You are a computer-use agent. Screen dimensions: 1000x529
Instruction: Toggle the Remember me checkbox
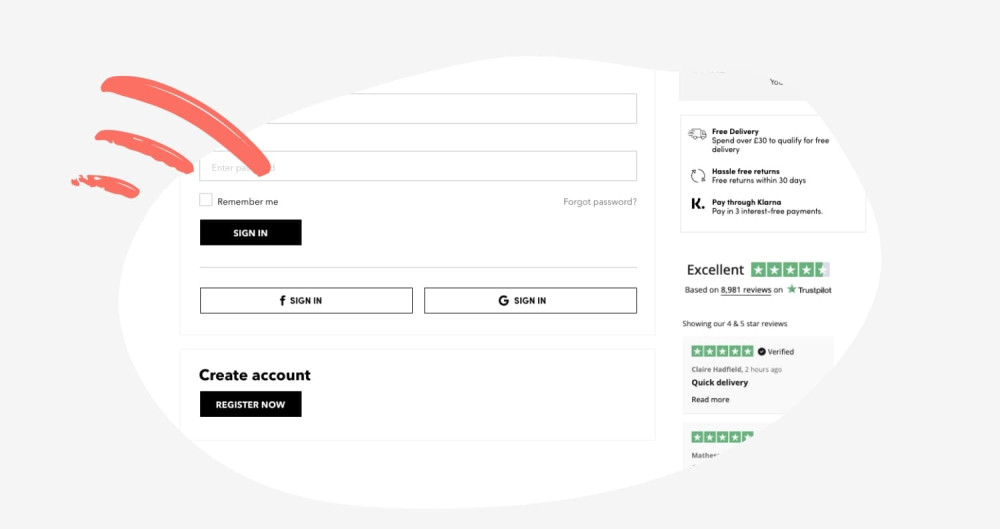(206, 201)
